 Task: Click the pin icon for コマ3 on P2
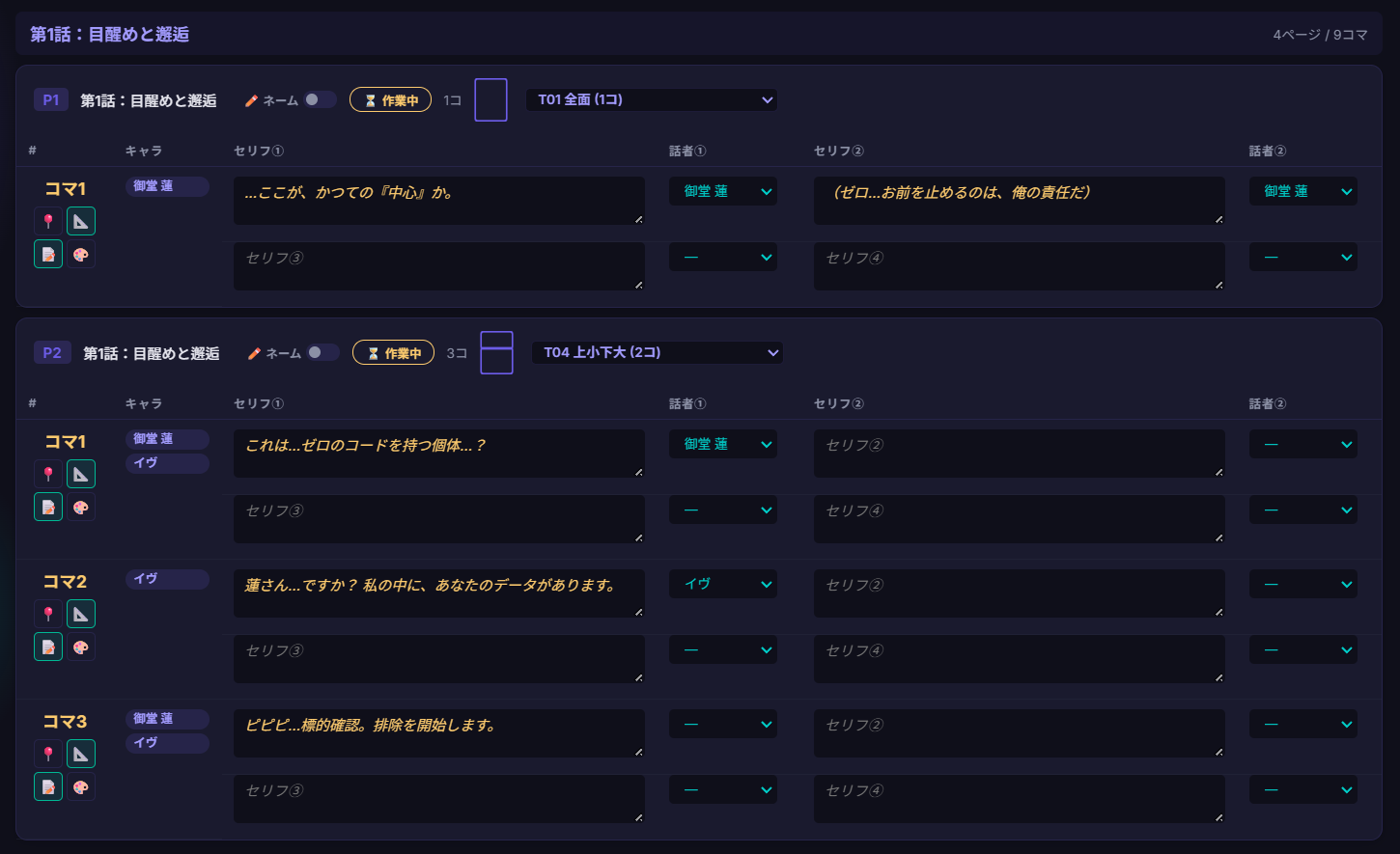pos(48,753)
